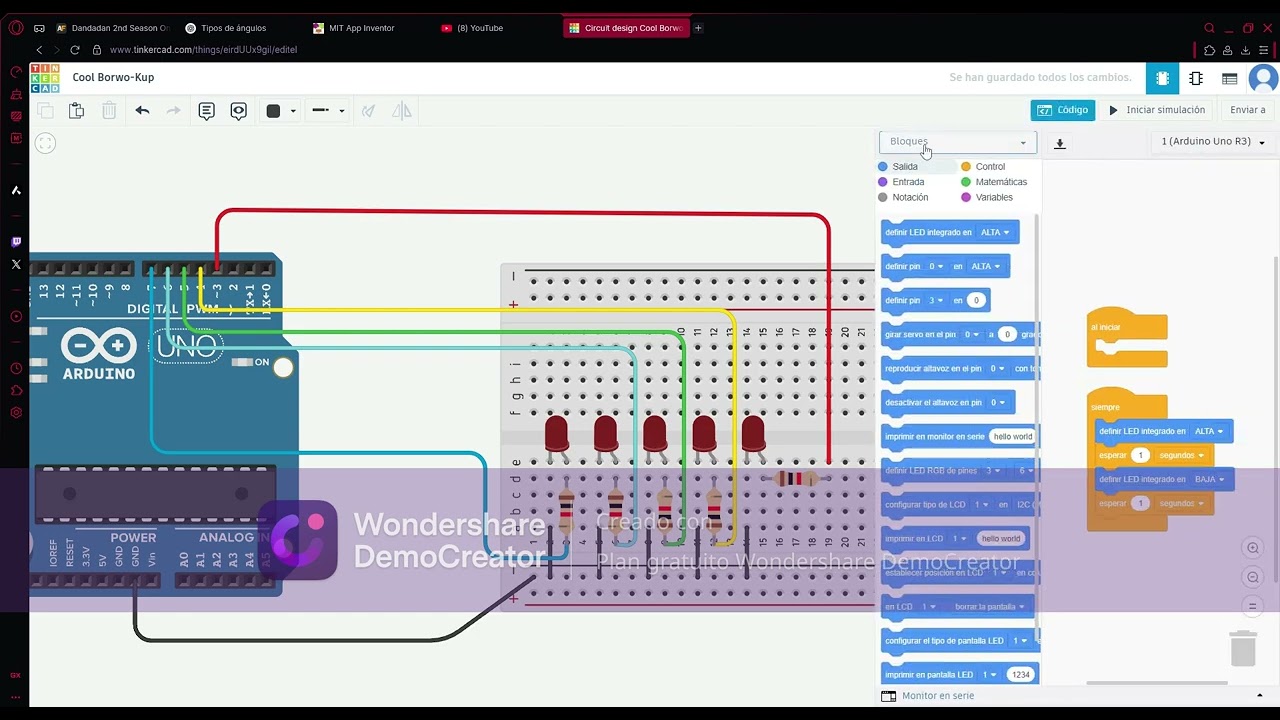The height and width of the screenshot is (720, 1280).
Task: Open the 1 (Arduino Uno R3) dropdown
Action: pos(1213,142)
